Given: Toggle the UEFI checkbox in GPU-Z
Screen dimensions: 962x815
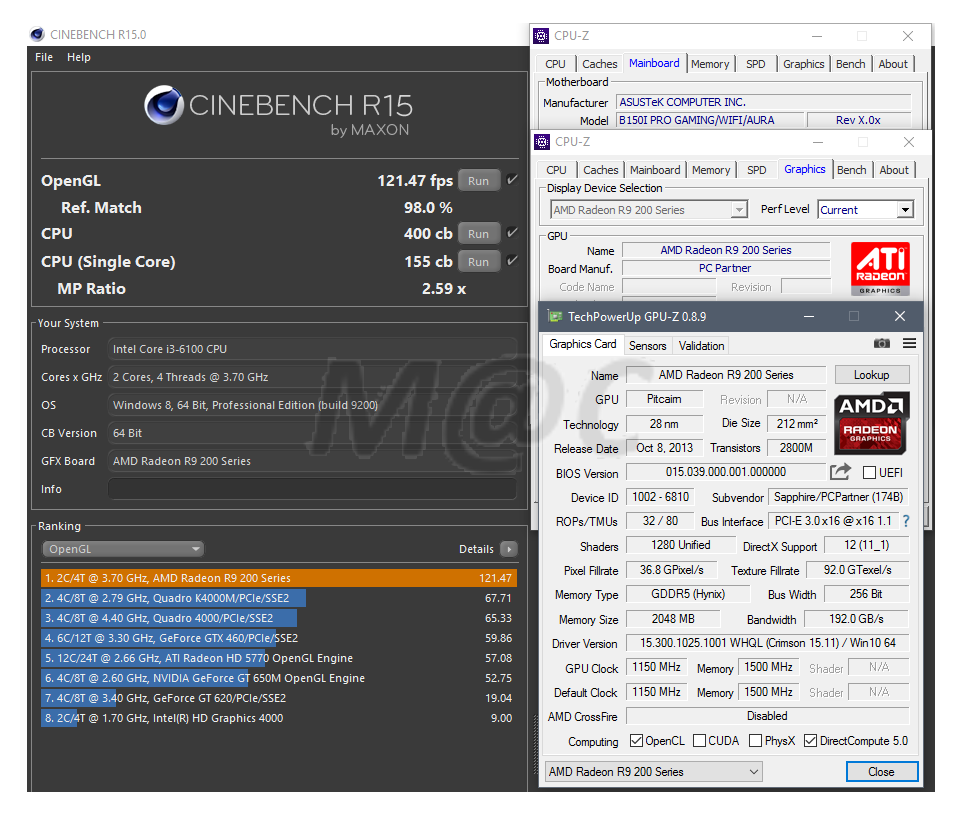Looking at the screenshot, I should click(869, 473).
